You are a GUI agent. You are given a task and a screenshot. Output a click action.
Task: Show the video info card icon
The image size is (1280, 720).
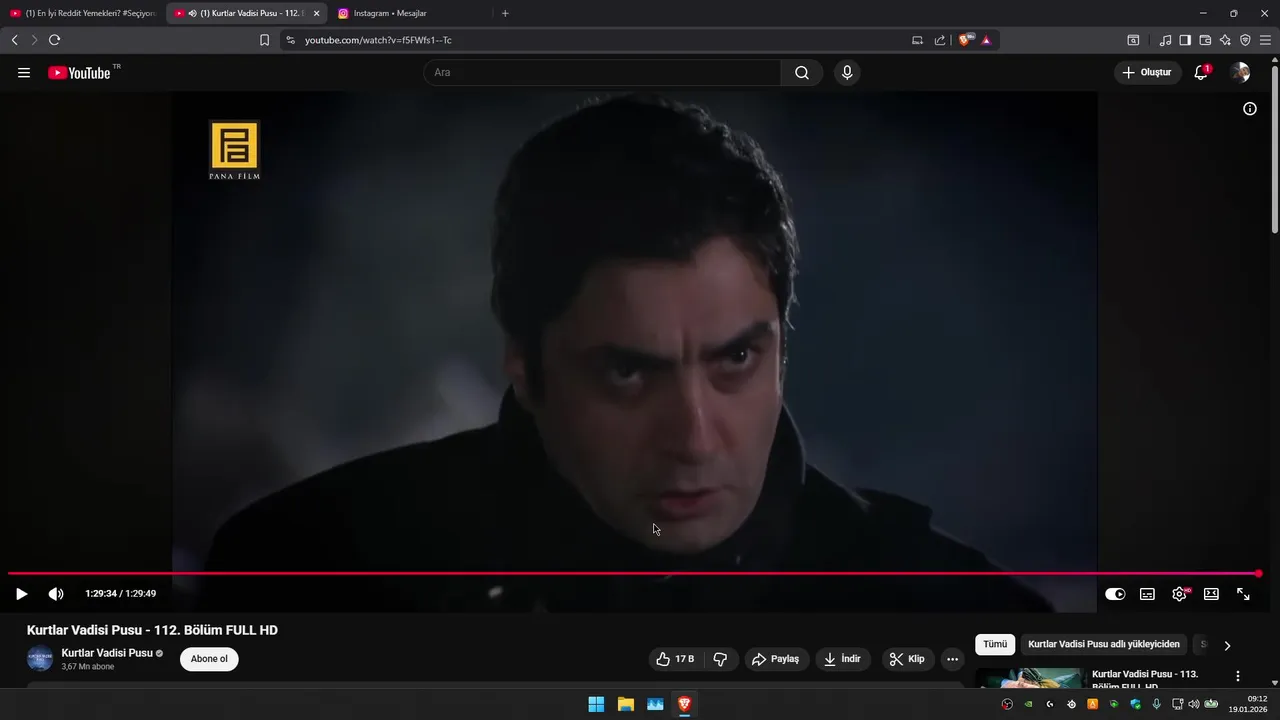pos(1250,109)
